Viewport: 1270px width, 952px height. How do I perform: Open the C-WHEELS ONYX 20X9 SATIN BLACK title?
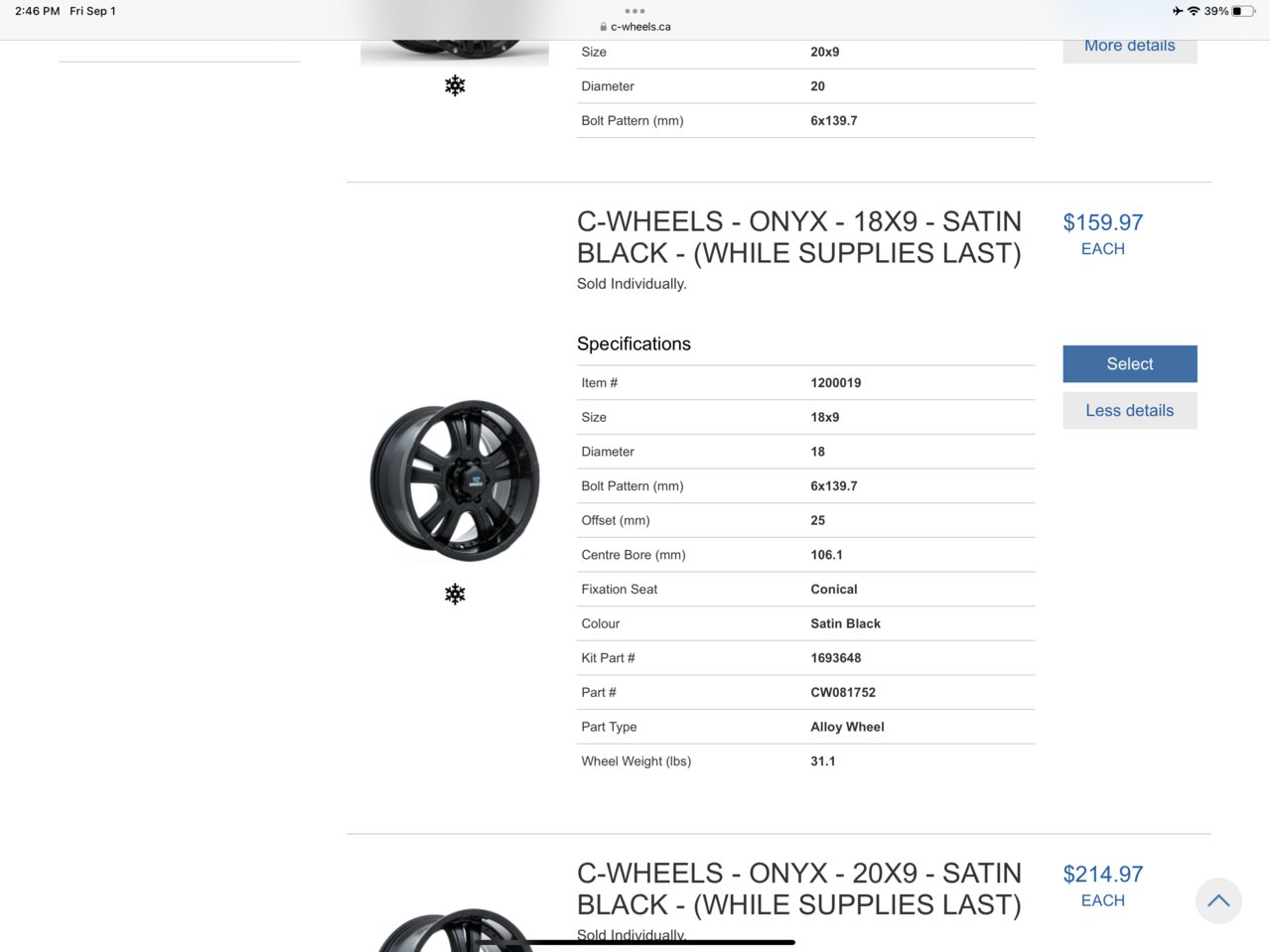coord(798,888)
